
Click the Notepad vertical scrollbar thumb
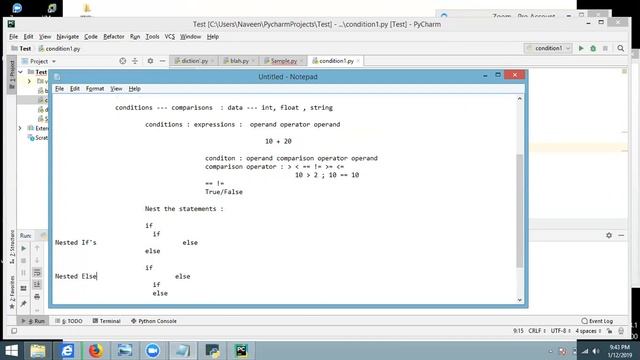[x=520, y=211]
